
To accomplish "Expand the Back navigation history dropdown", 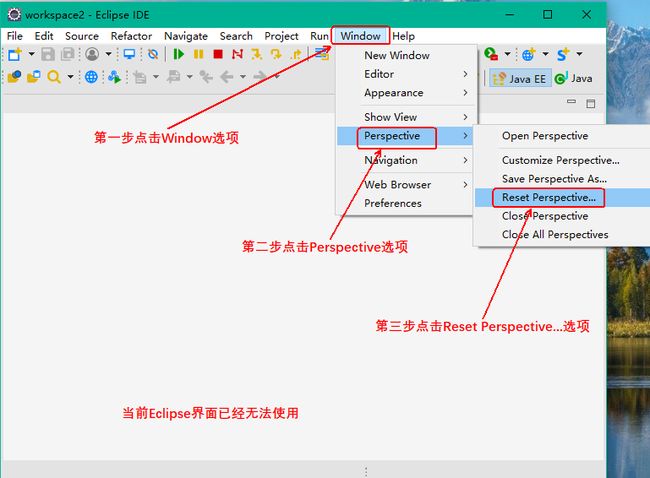I will tap(243, 77).
